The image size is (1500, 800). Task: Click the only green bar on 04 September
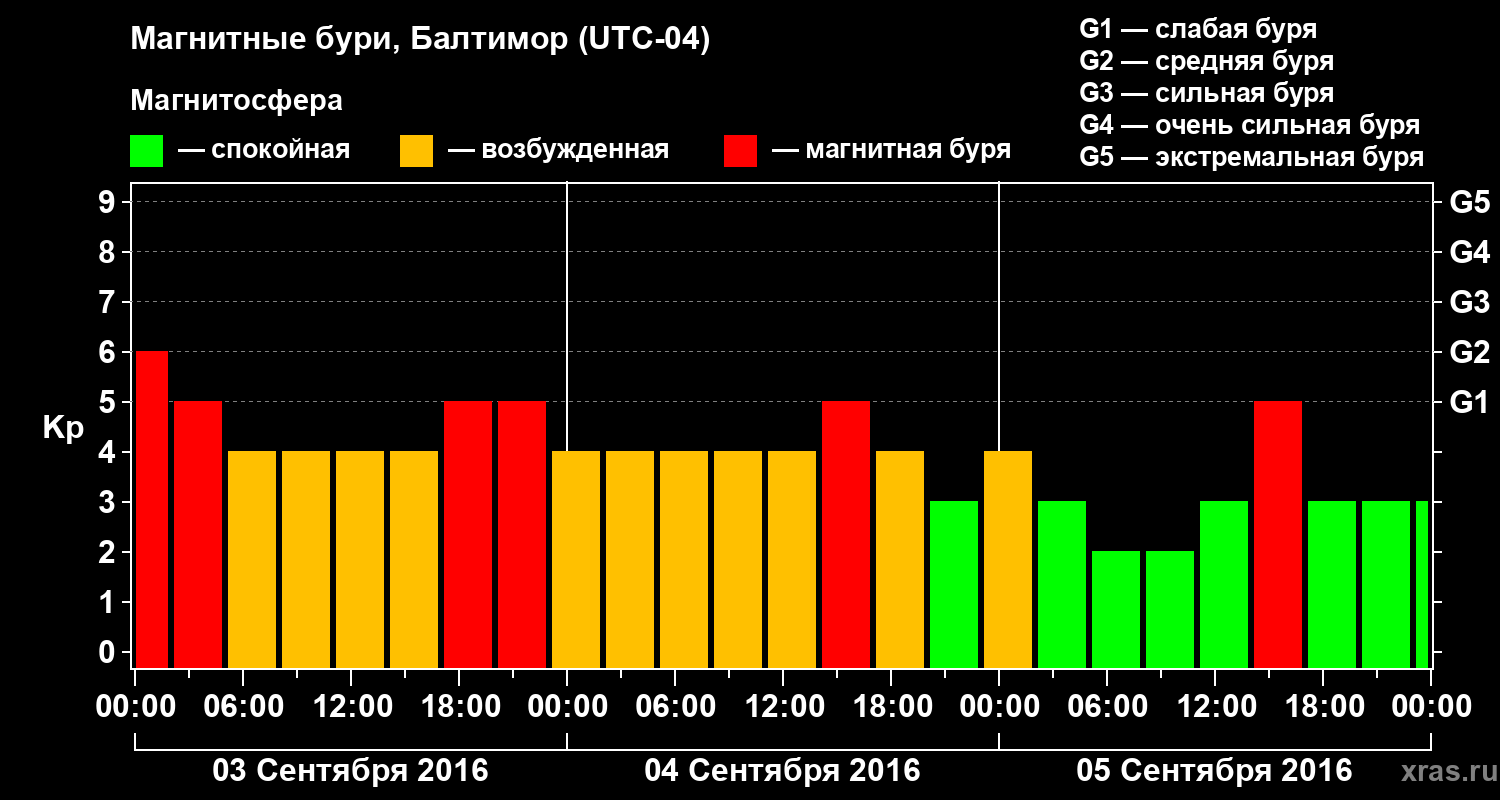pyautogui.click(x=954, y=585)
